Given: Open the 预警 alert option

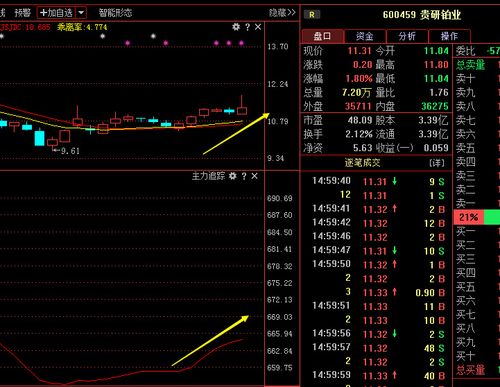Looking at the screenshot, I should [x=22, y=13].
